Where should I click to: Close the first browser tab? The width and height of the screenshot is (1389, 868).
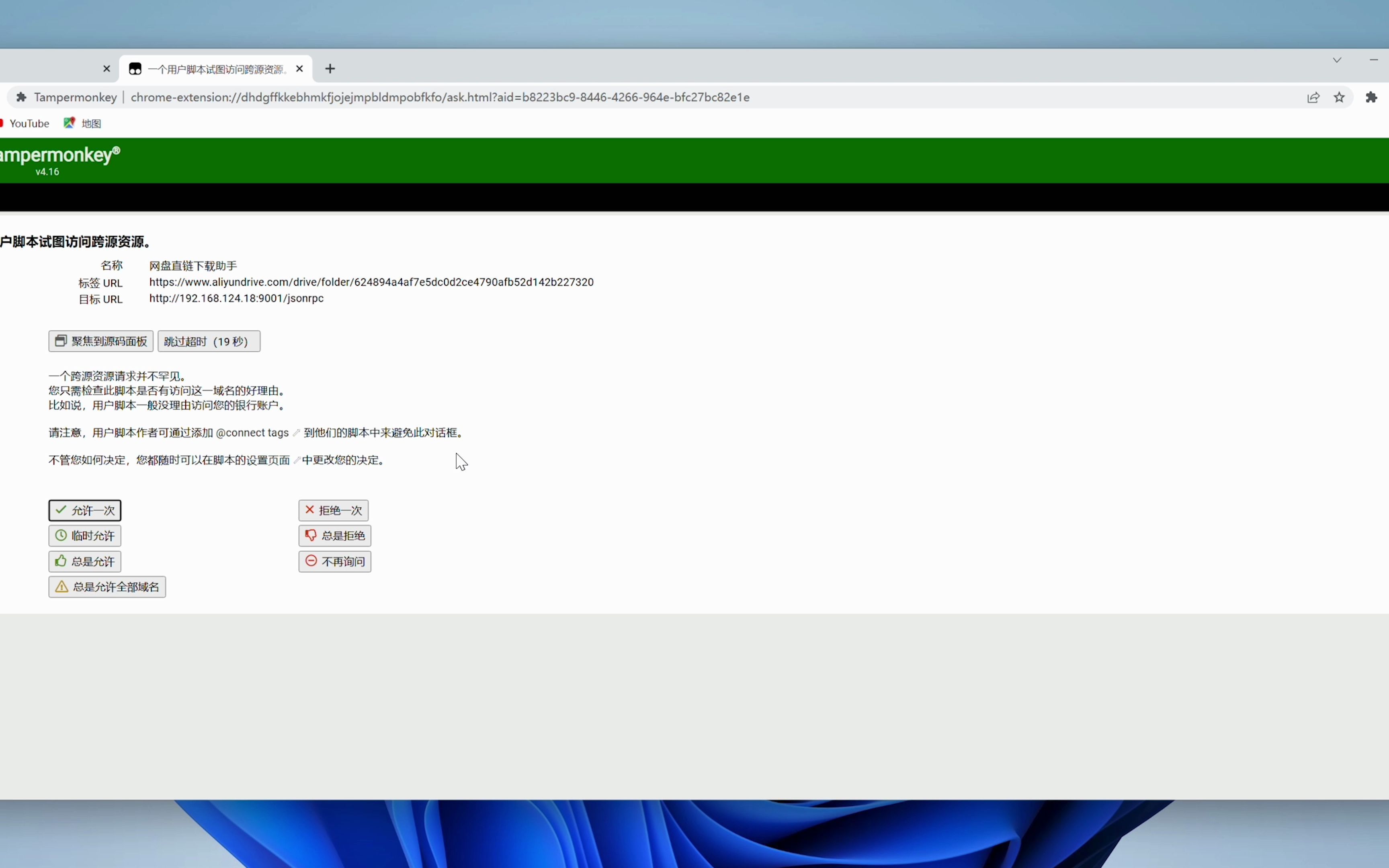coord(107,69)
